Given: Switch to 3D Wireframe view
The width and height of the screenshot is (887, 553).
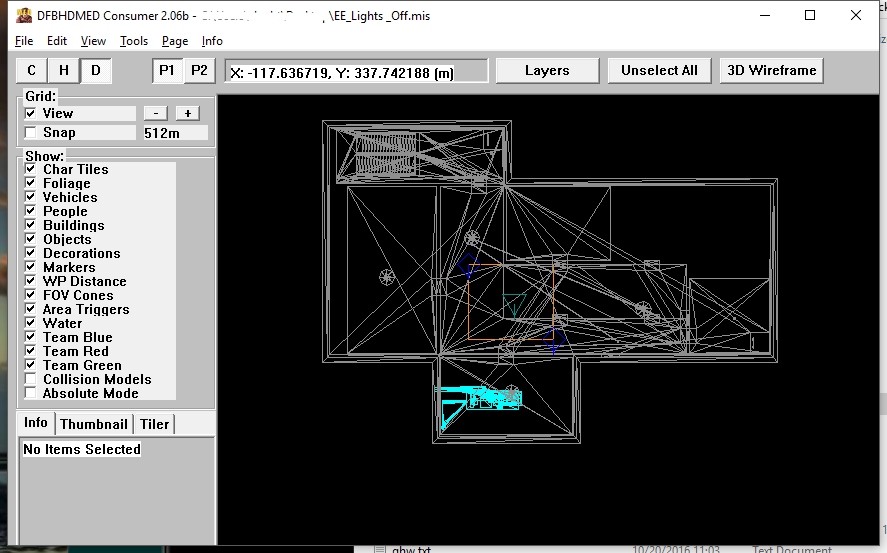Looking at the screenshot, I should pyautogui.click(x=772, y=71).
